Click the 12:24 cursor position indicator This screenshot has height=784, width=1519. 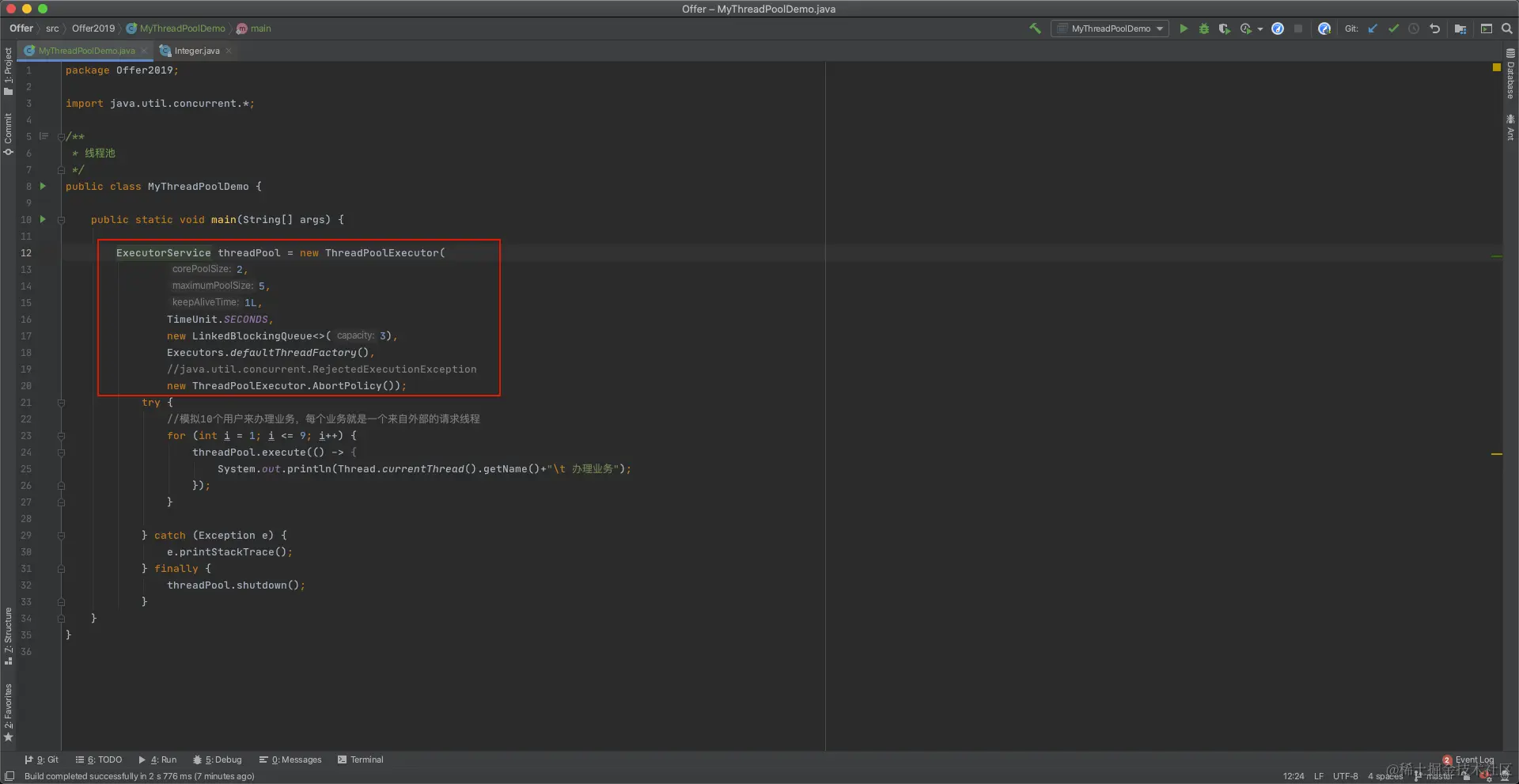click(1294, 776)
